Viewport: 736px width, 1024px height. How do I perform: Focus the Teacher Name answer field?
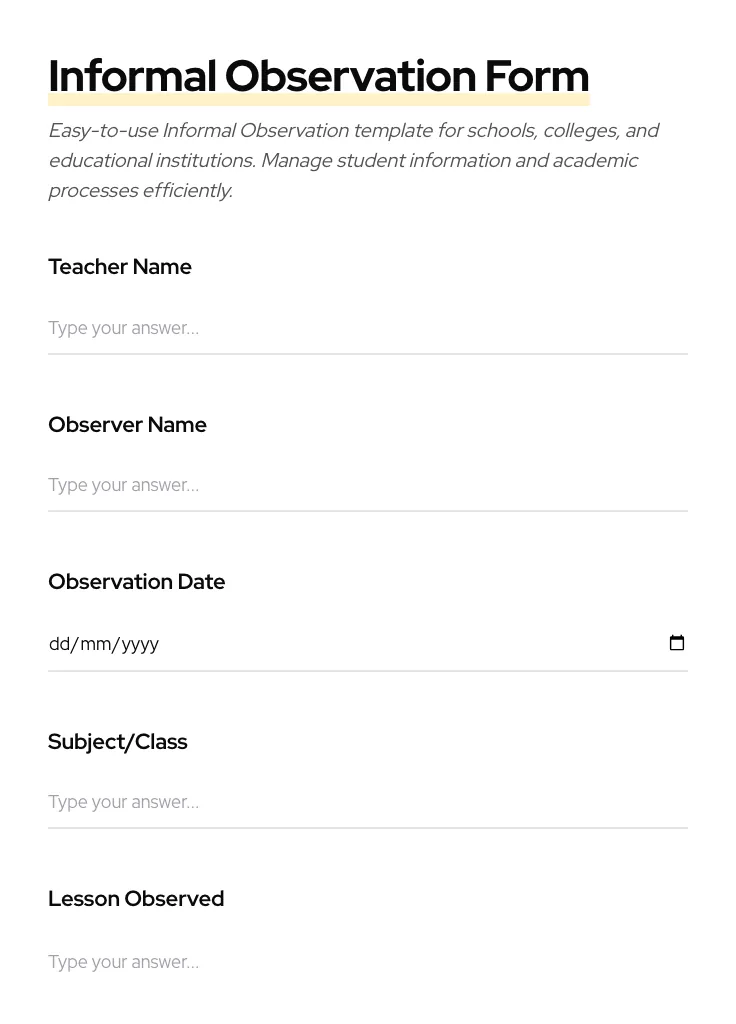pos(367,328)
